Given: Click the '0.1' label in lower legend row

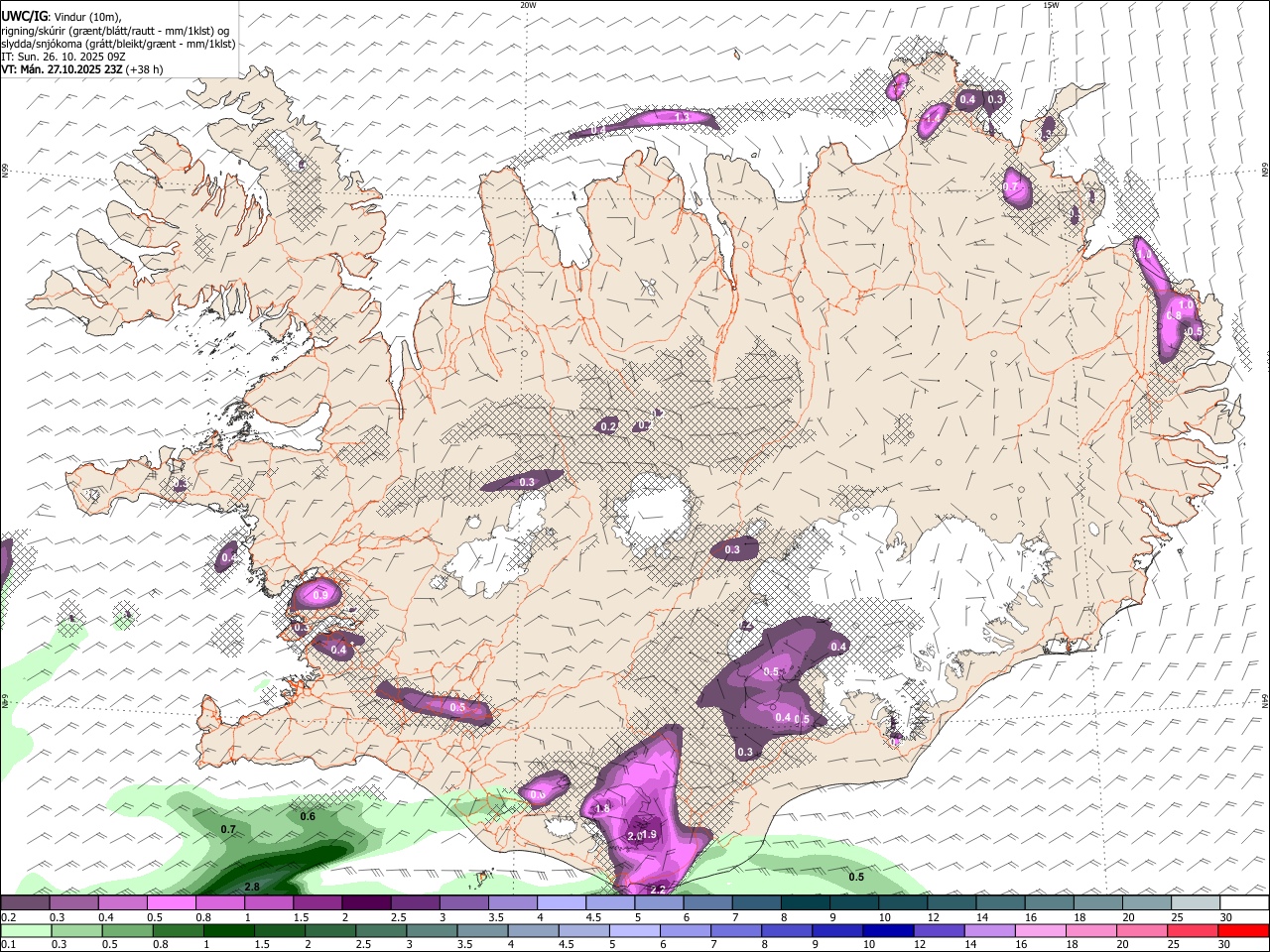Looking at the screenshot, I should pos(8,945).
